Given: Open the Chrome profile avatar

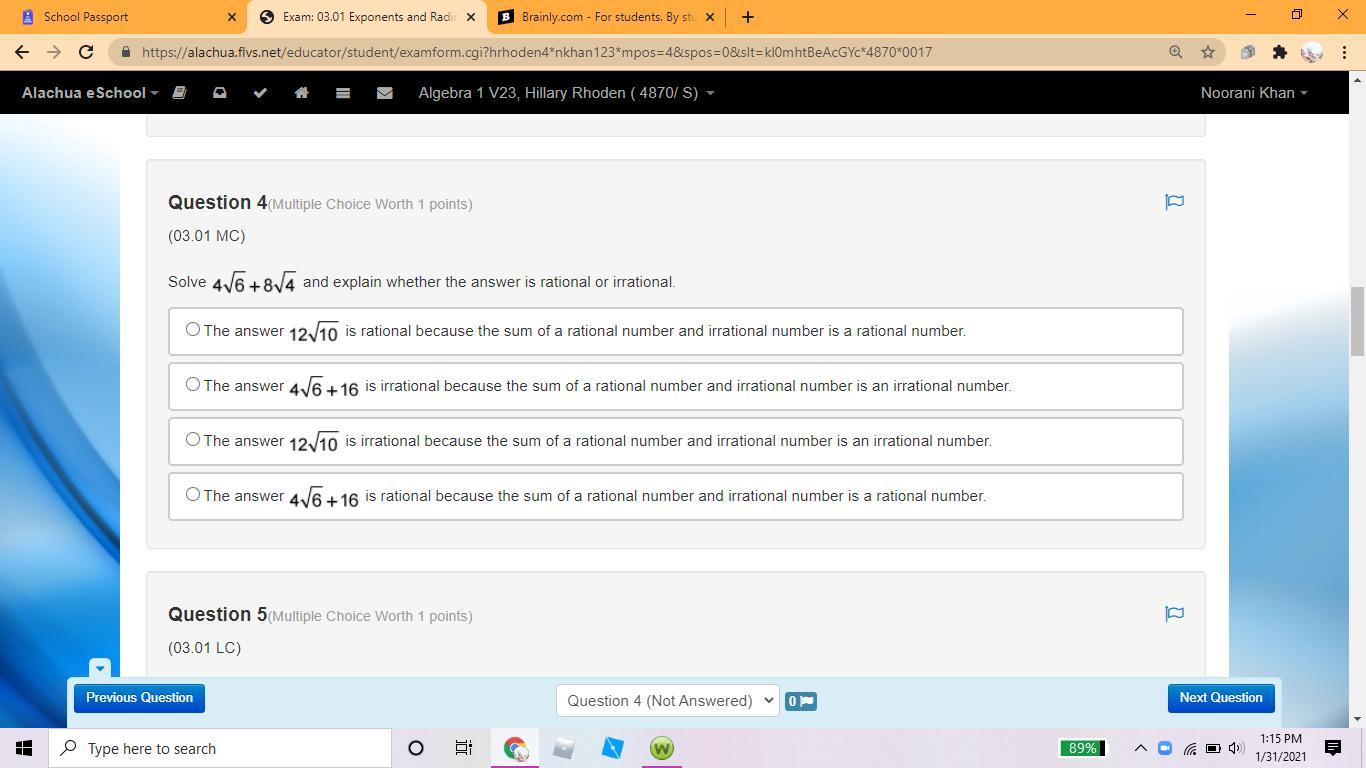Looking at the screenshot, I should (x=1311, y=52).
